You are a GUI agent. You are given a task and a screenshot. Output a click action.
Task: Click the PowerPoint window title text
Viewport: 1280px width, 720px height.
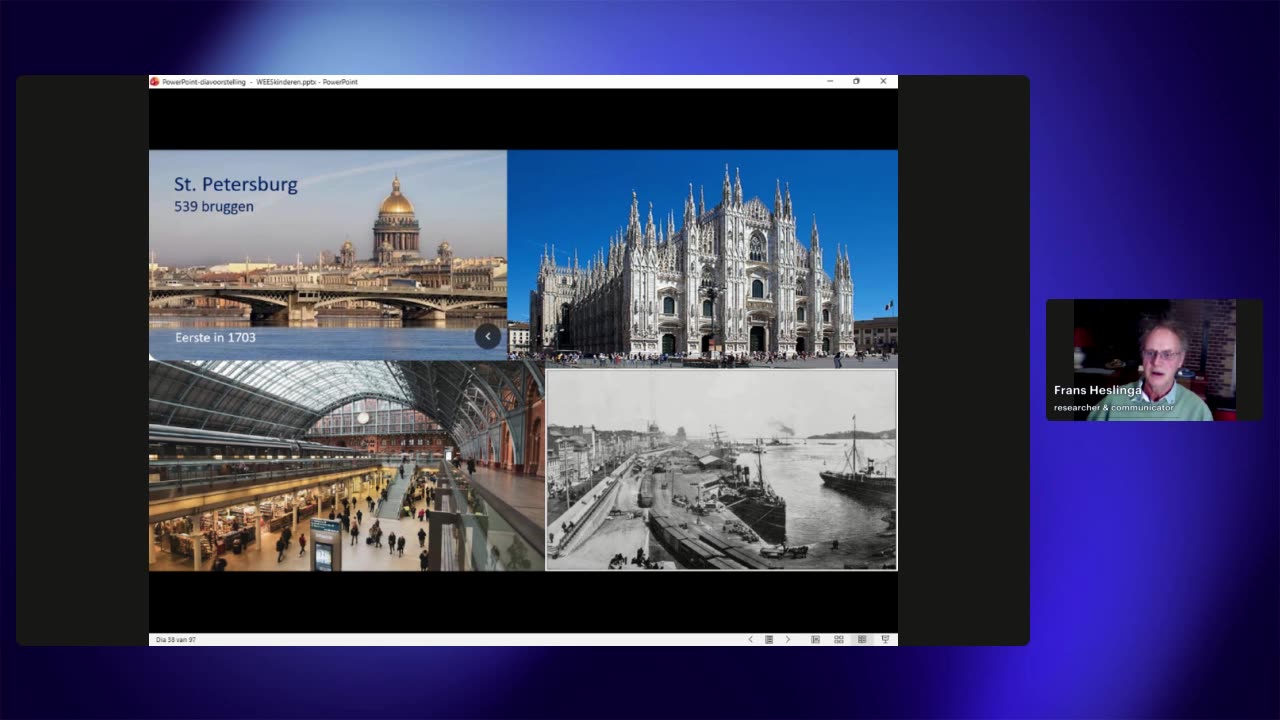point(260,82)
